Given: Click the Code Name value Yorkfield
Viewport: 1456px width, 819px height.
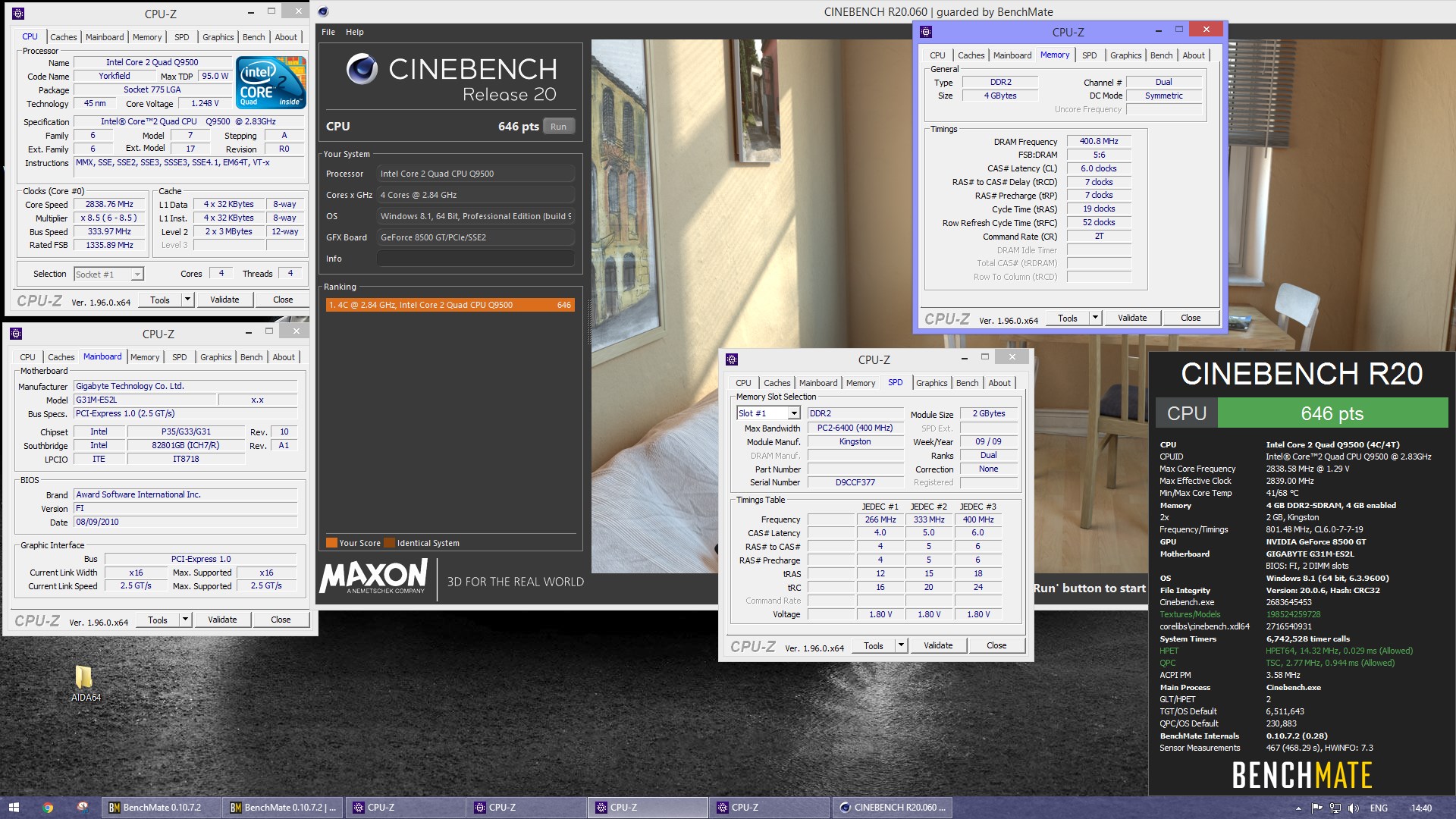Looking at the screenshot, I should coord(115,76).
